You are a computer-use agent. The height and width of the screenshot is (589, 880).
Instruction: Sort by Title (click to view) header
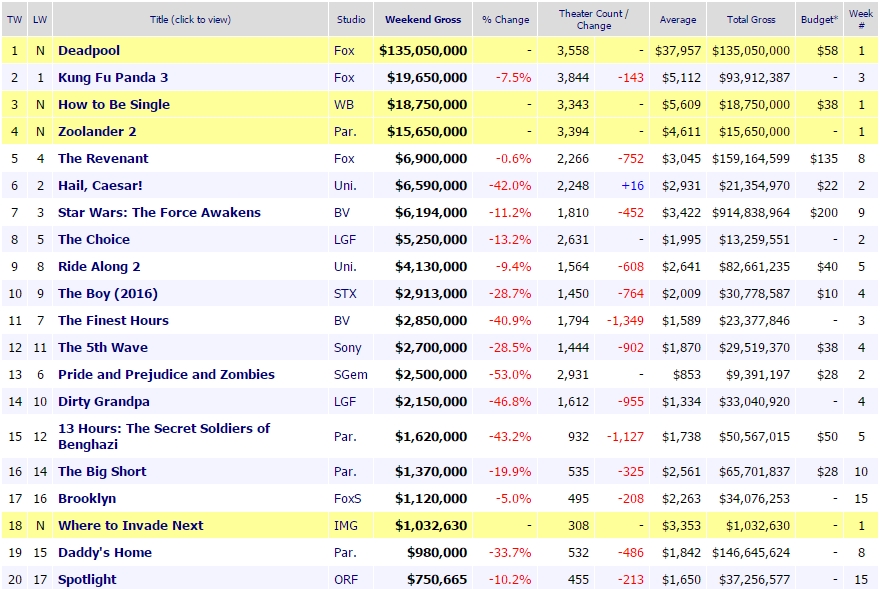[x=190, y=20]
